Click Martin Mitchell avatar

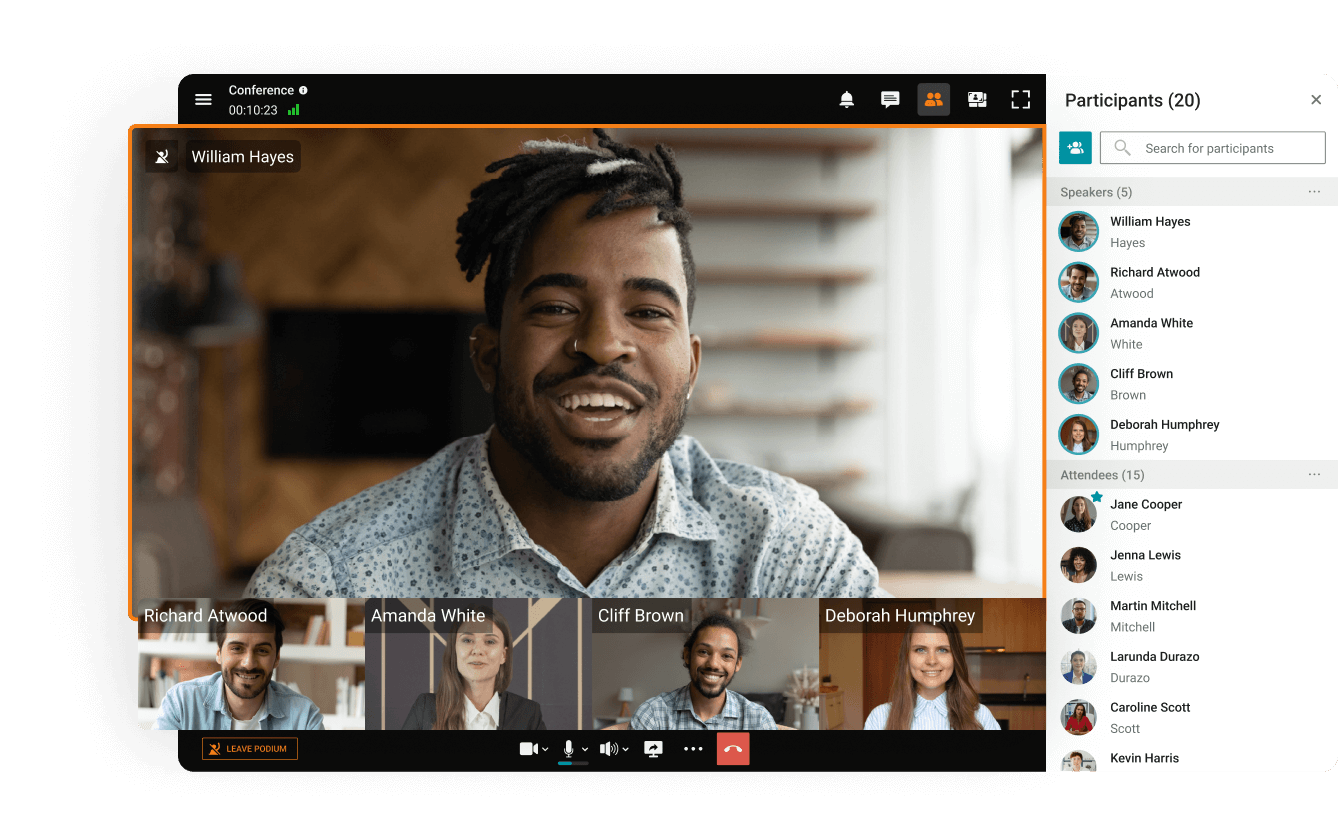point(1079,616)
